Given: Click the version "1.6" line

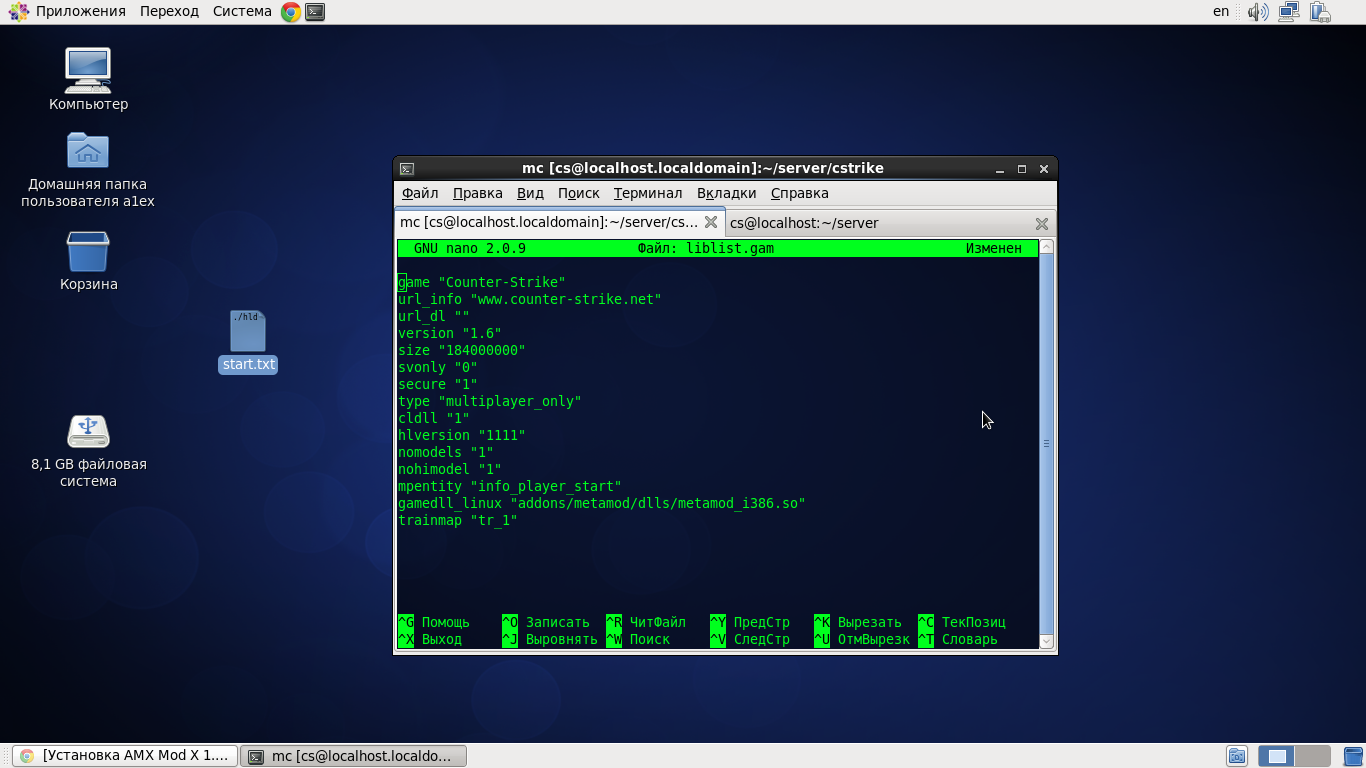Looking at the screenshot, I should coord(450,333).
